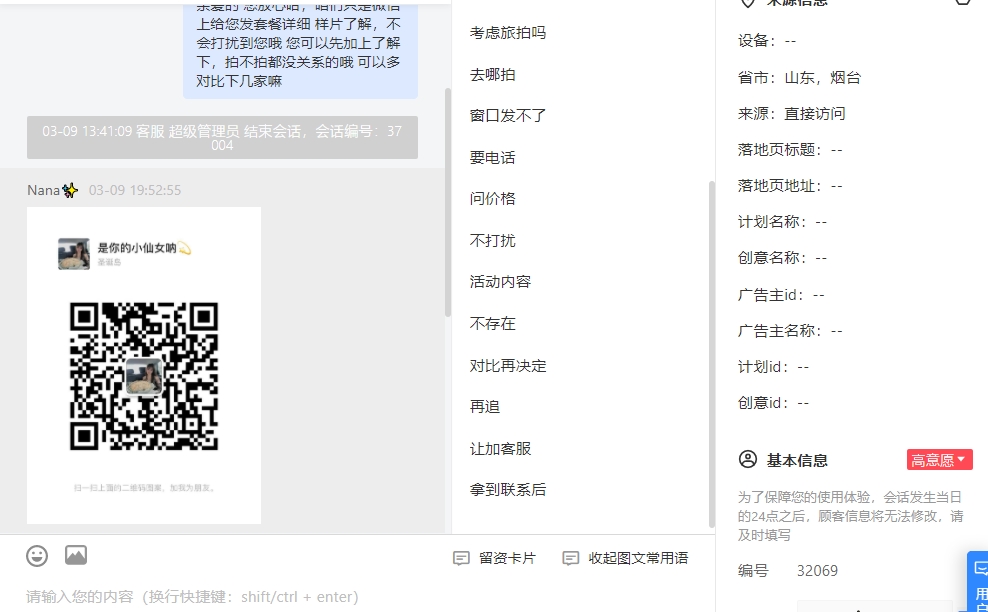Open the emoji picker
The height and width of the screenshot is (612, 988).
37,556
